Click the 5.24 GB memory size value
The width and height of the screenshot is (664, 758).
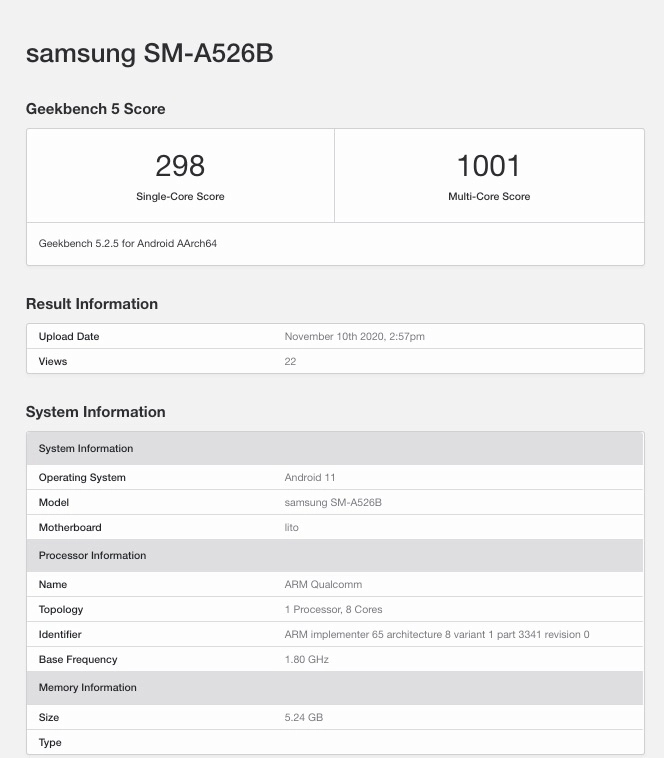pyautogui.click(x=304, y=718)
